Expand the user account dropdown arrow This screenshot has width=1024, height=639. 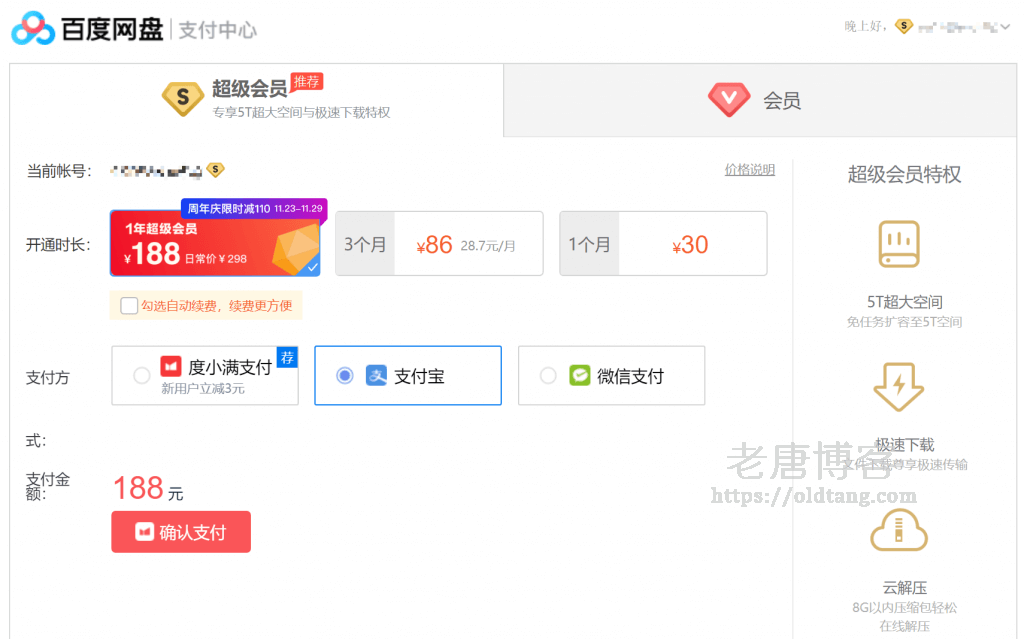tap(1006, 27)
